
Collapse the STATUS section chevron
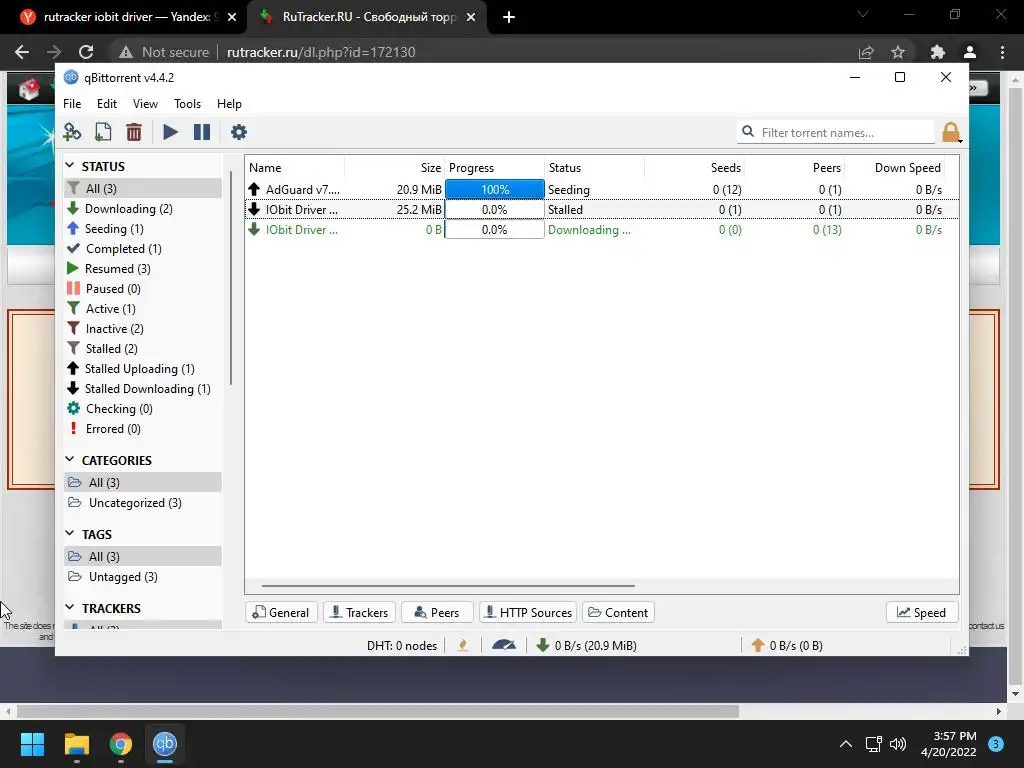click(70, 166)
